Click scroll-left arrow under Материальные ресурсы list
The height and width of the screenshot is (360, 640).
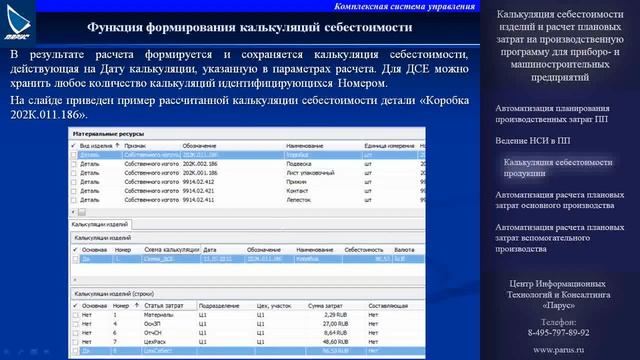[73, 212]
